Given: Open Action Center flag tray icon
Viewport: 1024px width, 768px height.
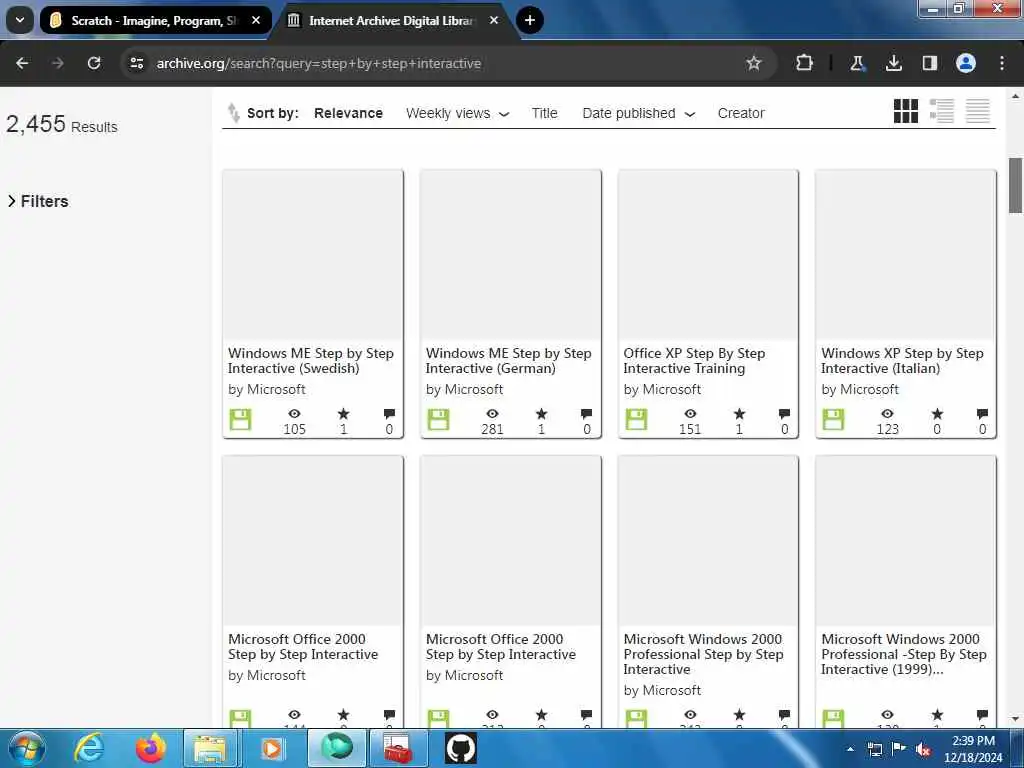Looking at the screenshot, I should [899, 749].
